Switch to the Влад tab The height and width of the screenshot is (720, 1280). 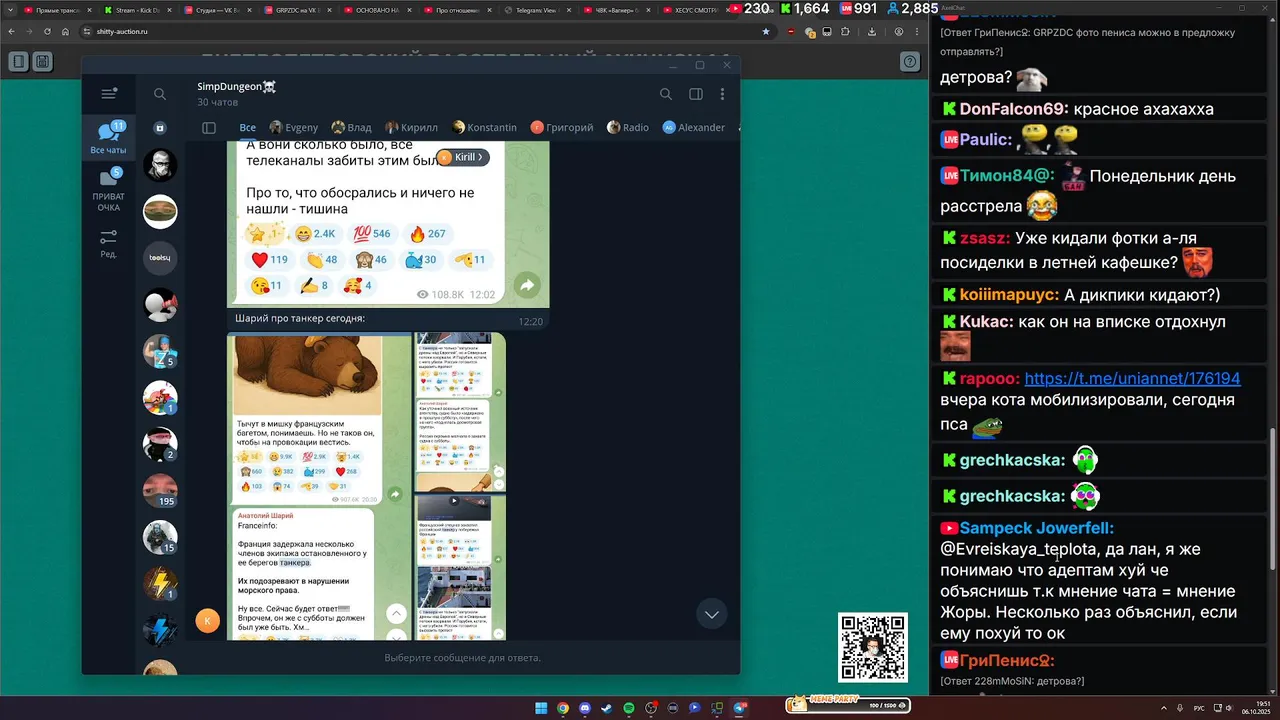click(x=352, y=127)
